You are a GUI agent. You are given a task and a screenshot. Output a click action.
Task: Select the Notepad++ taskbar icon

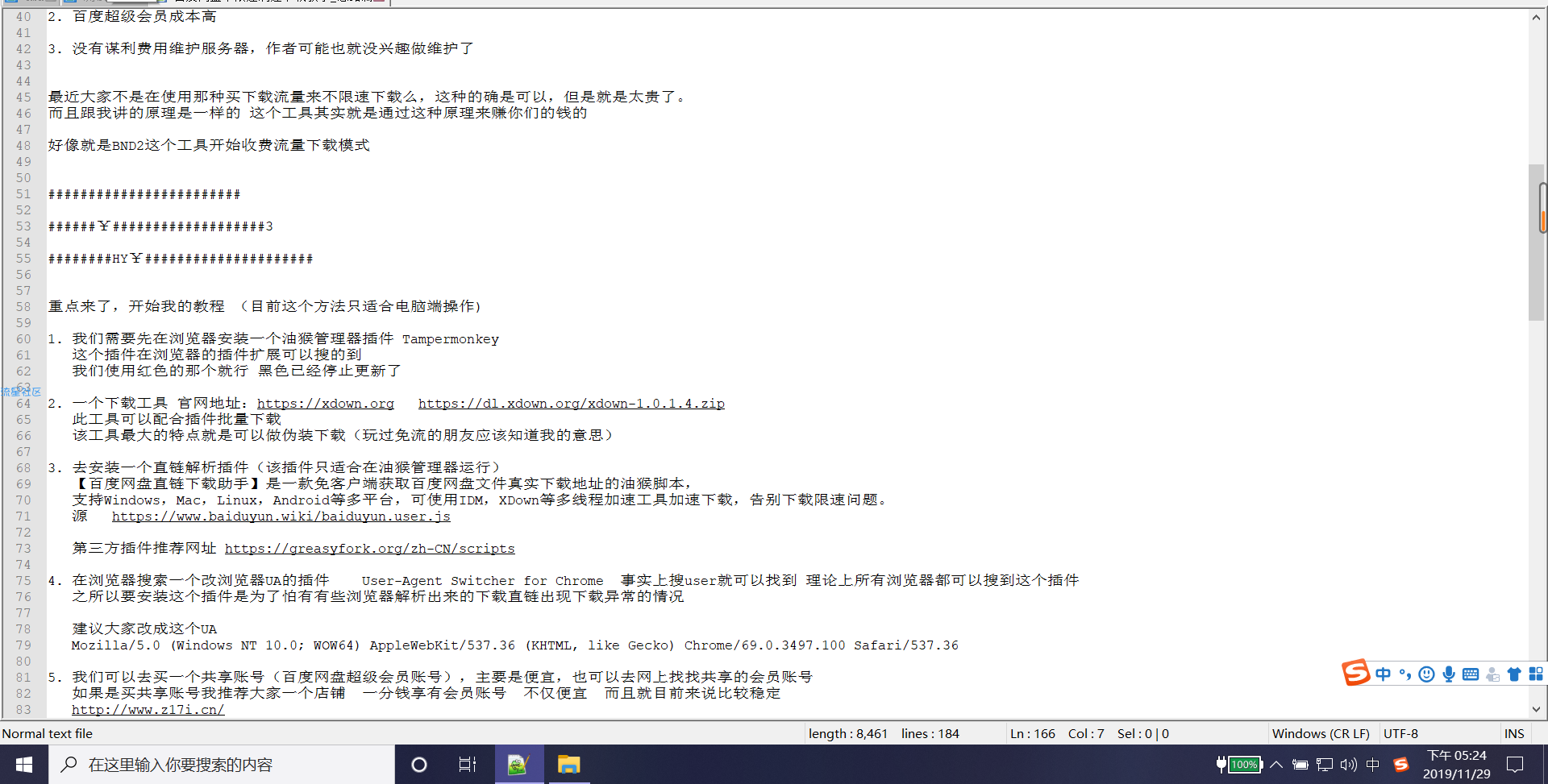point(518,765)
